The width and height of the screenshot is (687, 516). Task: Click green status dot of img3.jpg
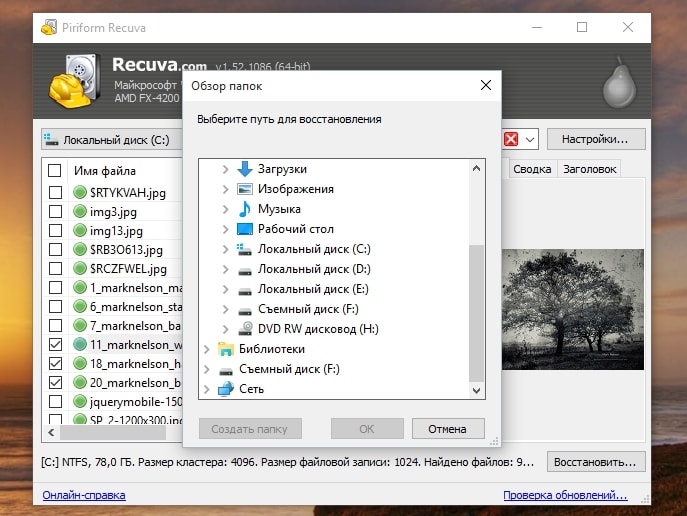click(x=80, y=211)
